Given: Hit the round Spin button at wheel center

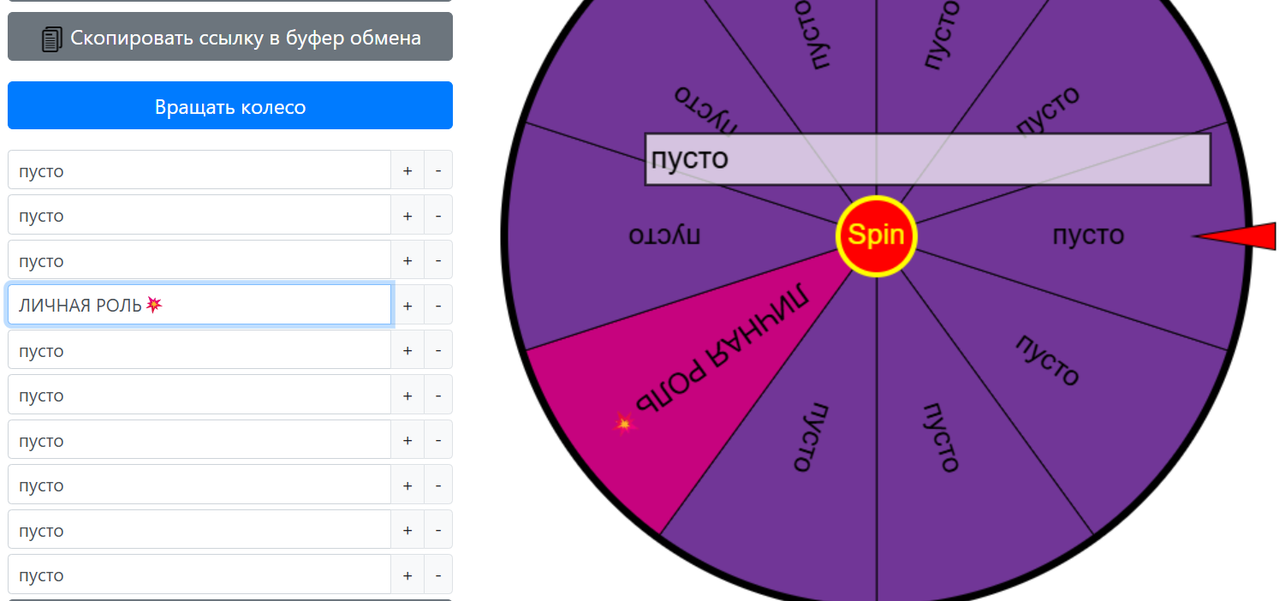Looking at the screenshot, I should click(876, 236).
